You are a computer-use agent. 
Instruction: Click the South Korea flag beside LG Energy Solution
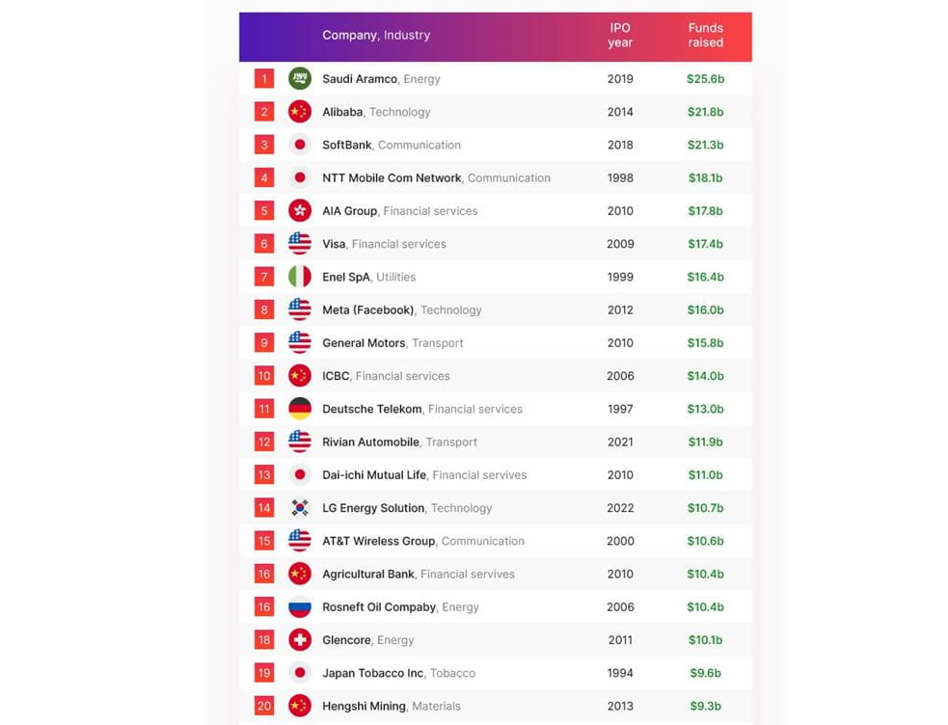coord(299,508)
